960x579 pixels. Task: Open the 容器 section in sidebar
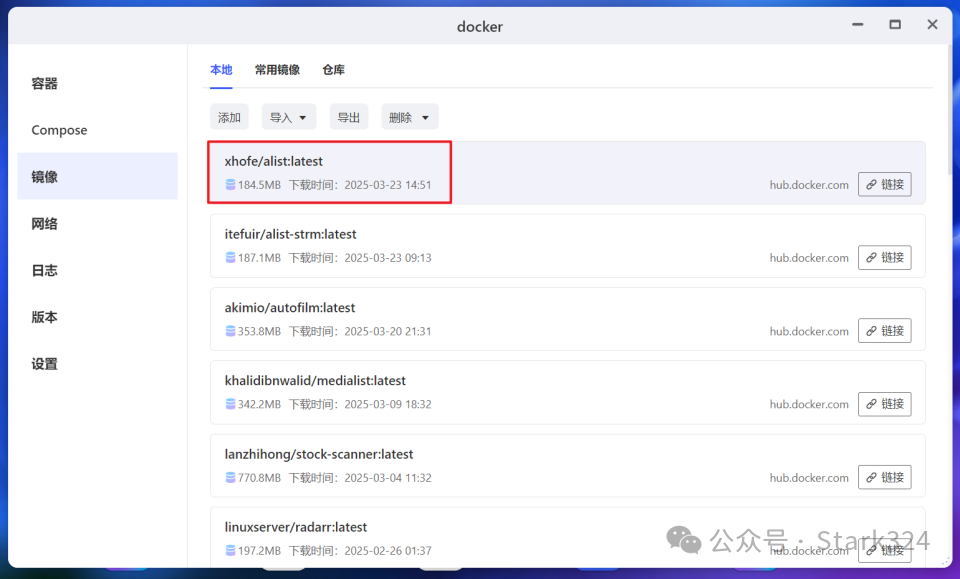pos(45,84)
